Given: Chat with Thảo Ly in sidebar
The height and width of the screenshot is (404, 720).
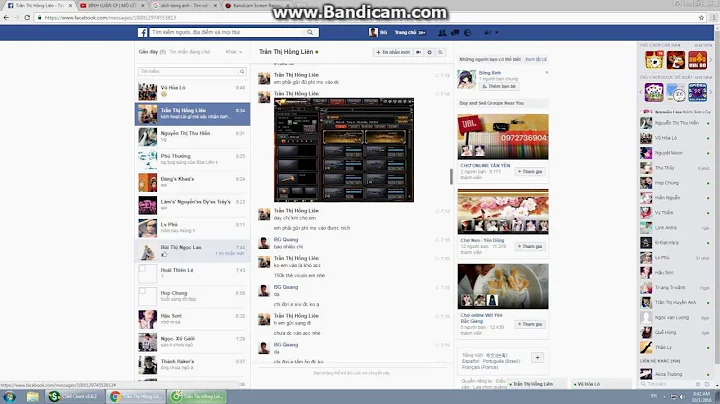Looking at the screenshot, I should click(x=676, y=347).
